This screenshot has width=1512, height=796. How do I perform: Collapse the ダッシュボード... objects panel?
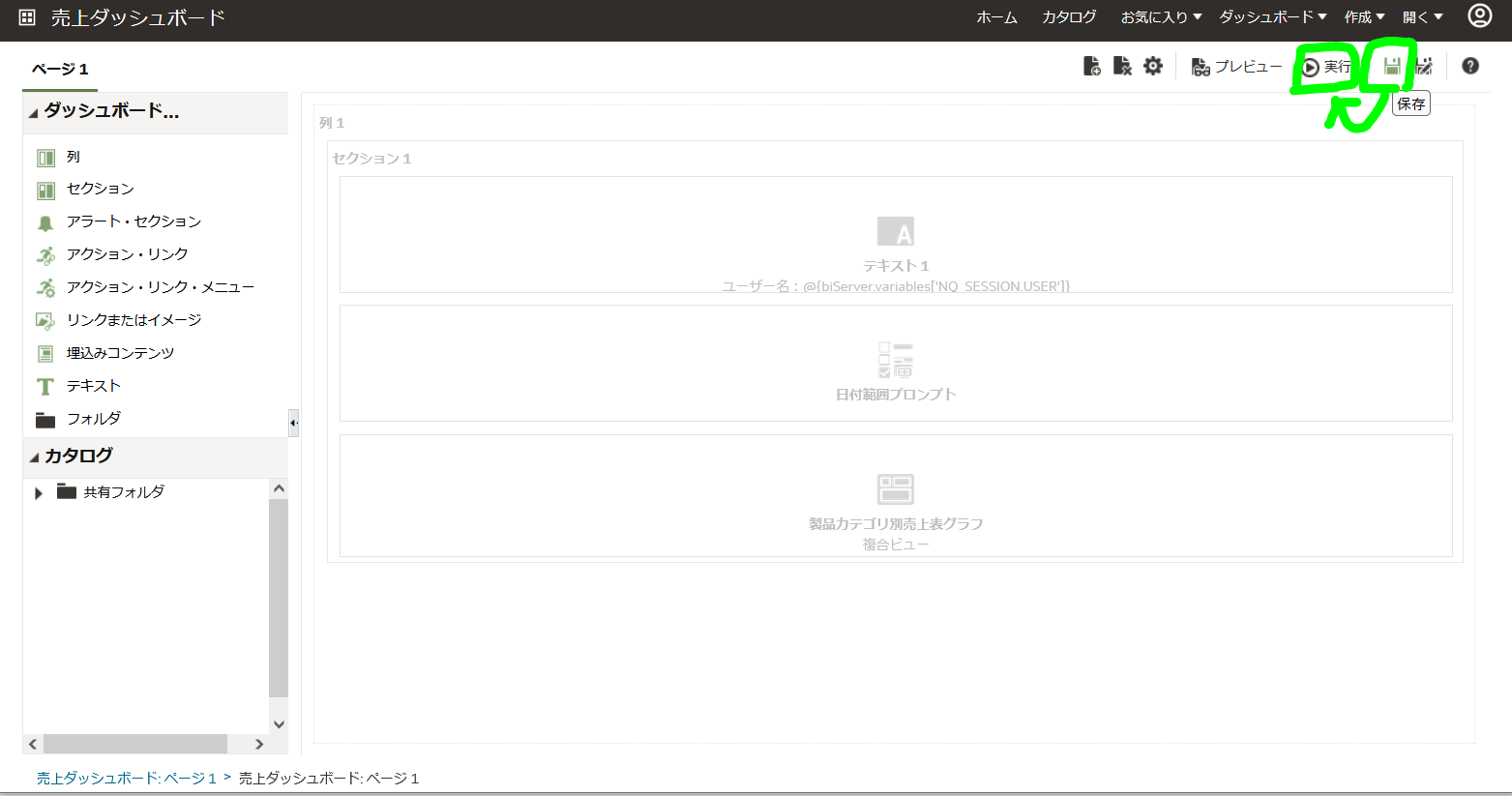pyautogui.click(x=34, y=113)
